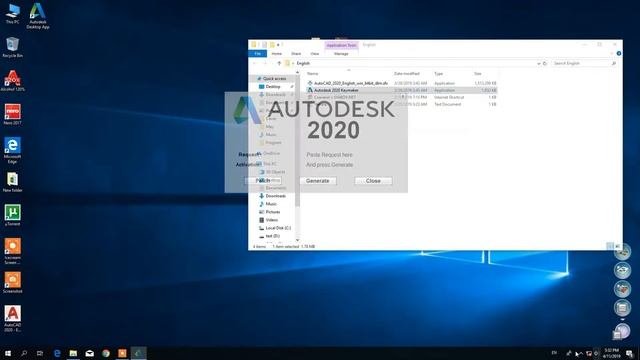Image resolution: width=640 pixels, height=360 pixels.
Task: Select Microsoft Edge desktop shortcut
Action: [12, 150]
